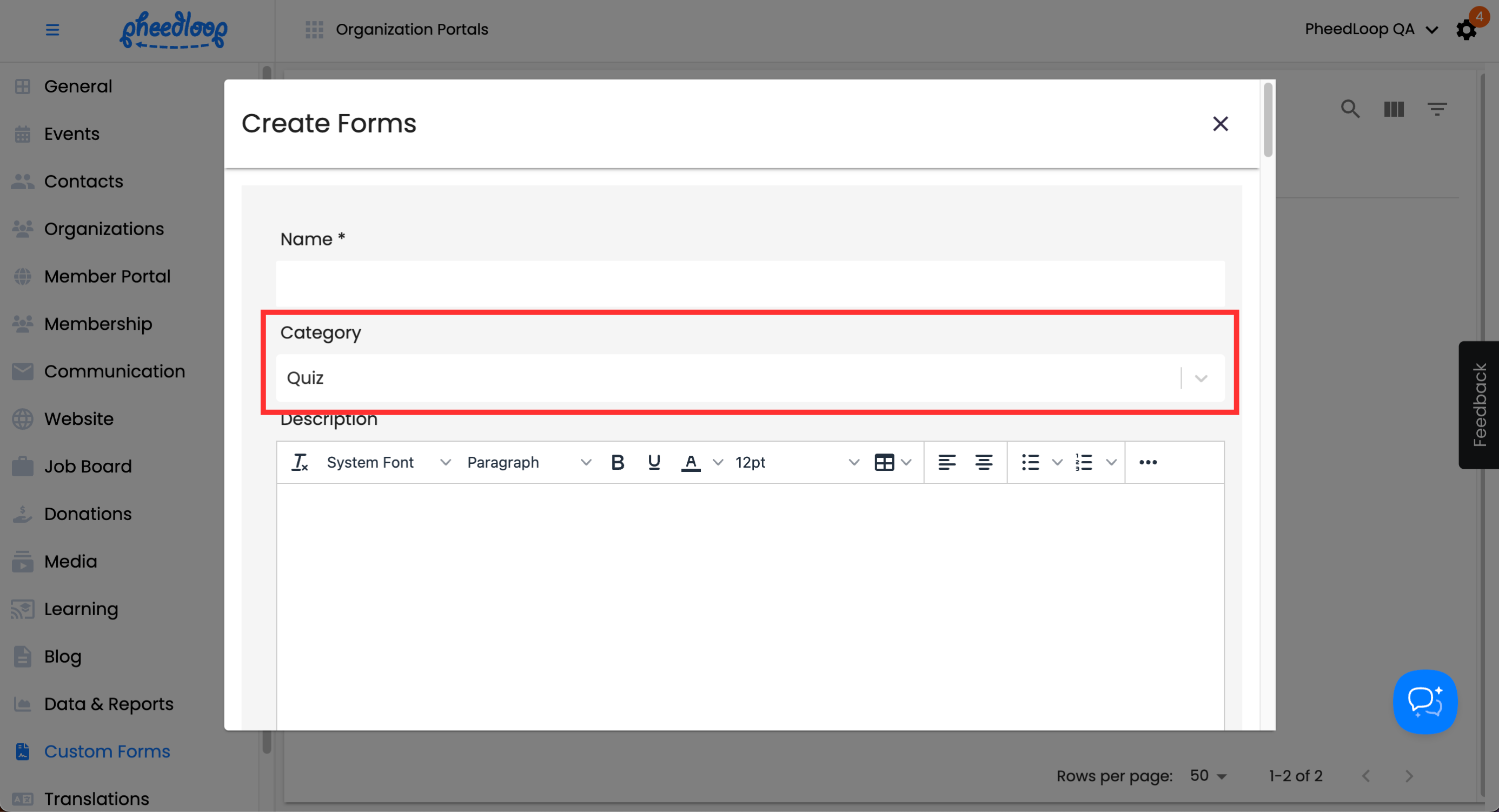1499x812 pixels.
Task: Insert a numbered list
Action: pyautogui.click(x=1084, y=462)
